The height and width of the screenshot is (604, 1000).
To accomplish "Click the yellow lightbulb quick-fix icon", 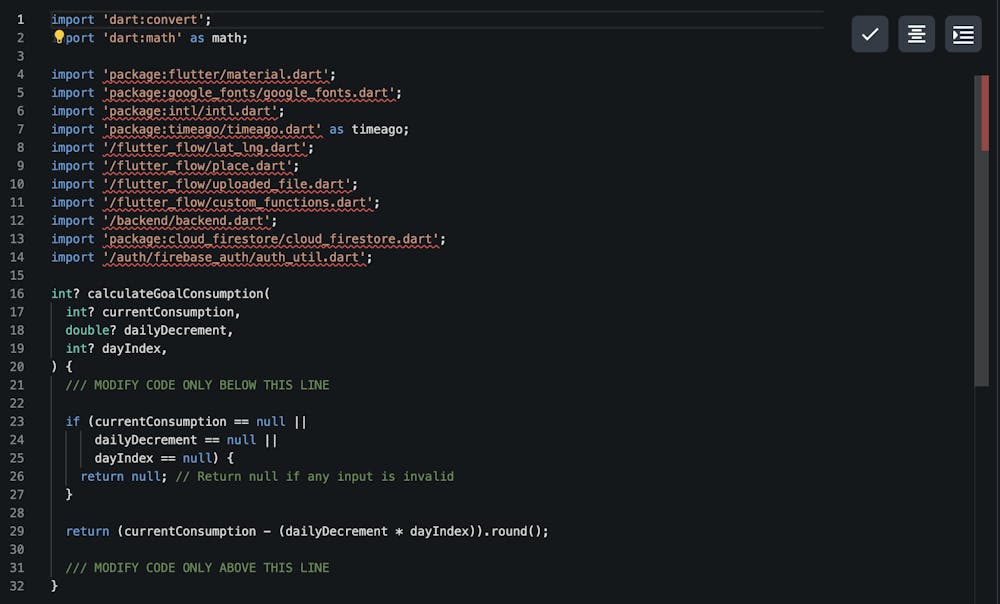I will [x=59, y=37].
